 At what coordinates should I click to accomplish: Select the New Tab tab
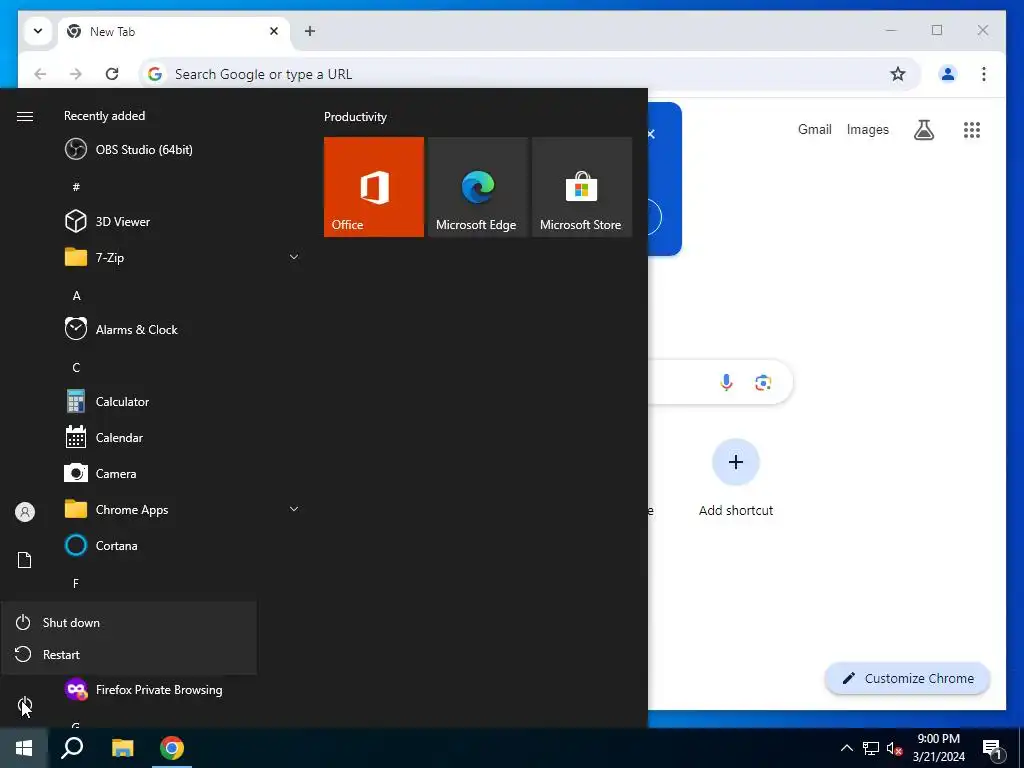[174, 31]
